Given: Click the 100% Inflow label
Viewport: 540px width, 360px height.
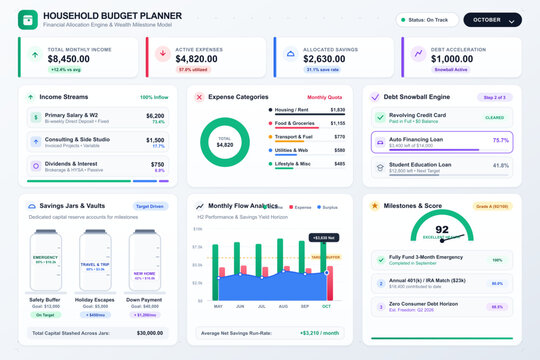Looking at the screenshot, I should click(x=154, y=97).
